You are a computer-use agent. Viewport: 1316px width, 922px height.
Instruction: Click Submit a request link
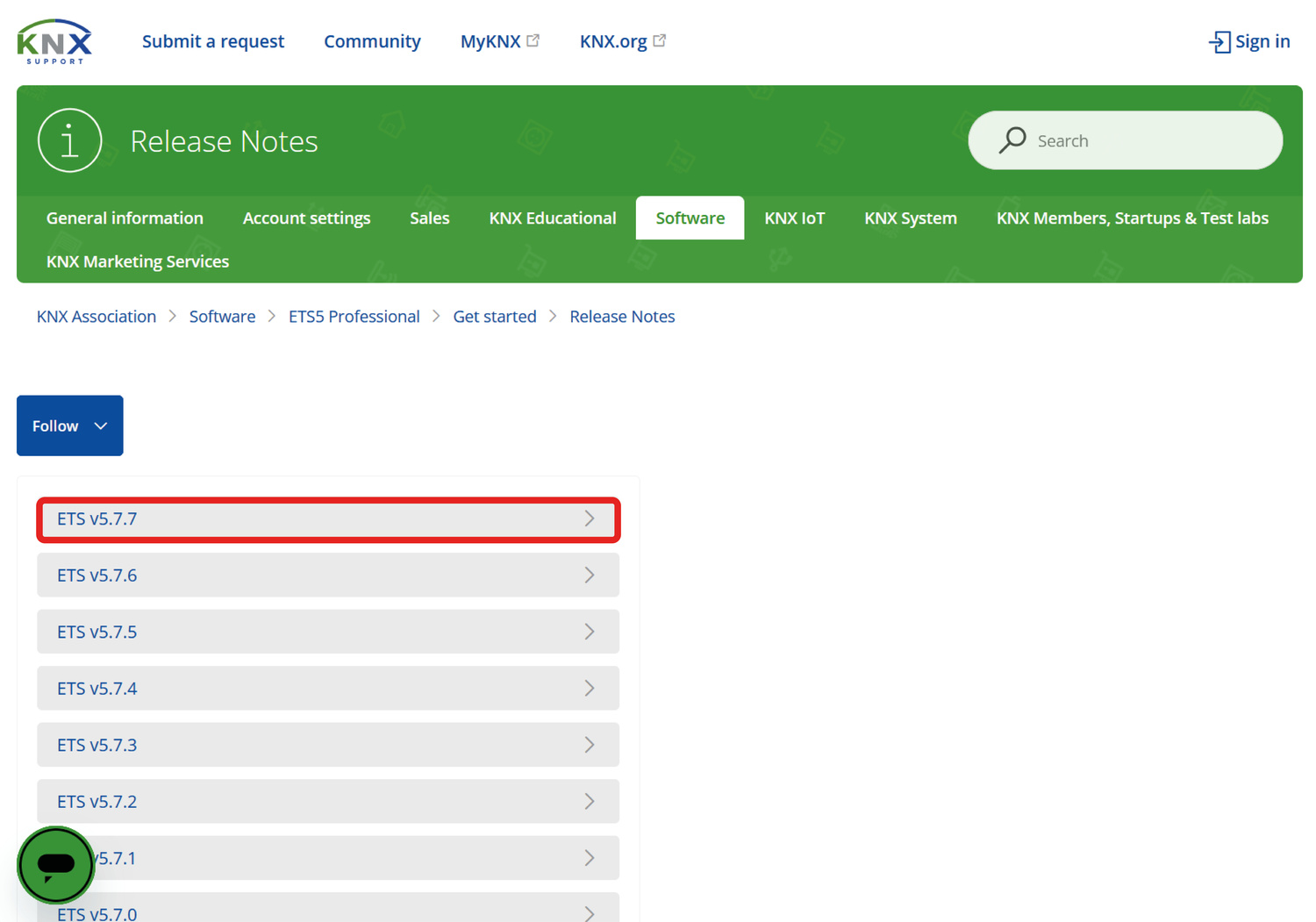coord(213,41)
